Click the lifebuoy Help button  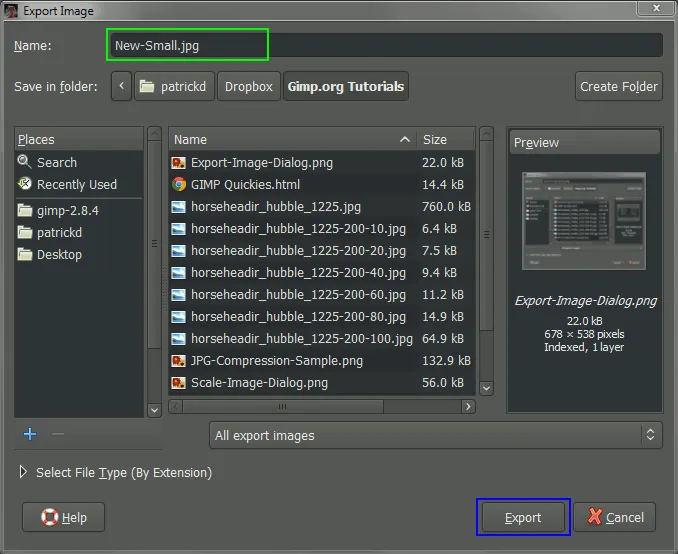pos(64,517)
